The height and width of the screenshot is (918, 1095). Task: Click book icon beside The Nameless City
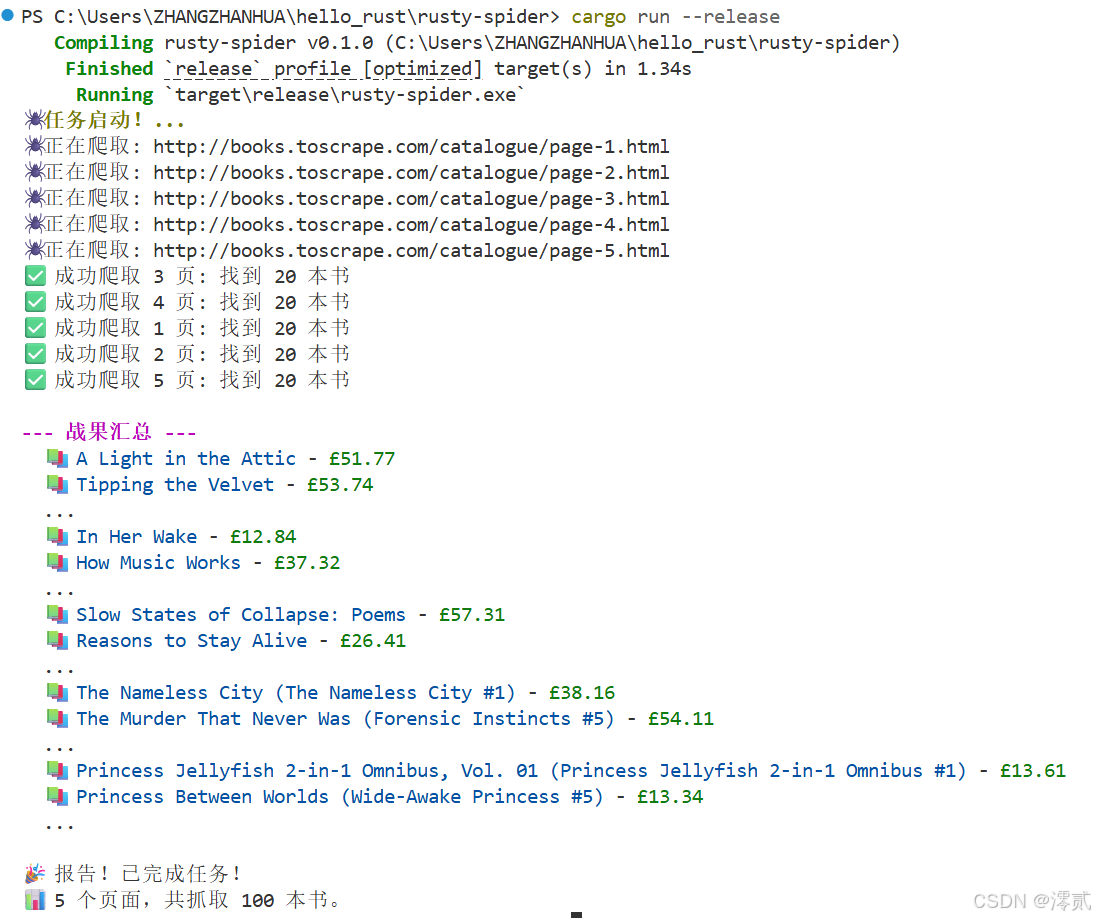tap(57, 693)
